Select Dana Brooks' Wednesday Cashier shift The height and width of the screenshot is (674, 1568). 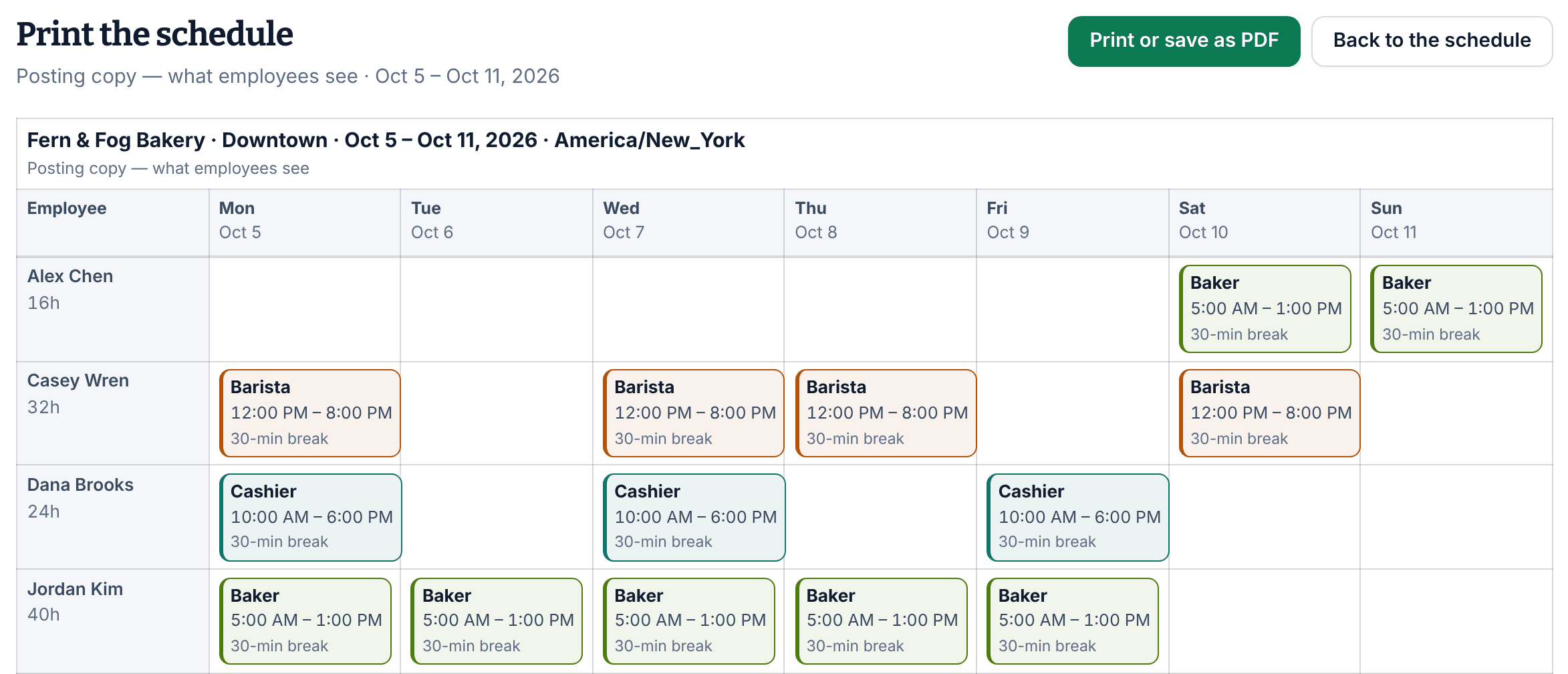pyautogui.click(x=694, y=518)
